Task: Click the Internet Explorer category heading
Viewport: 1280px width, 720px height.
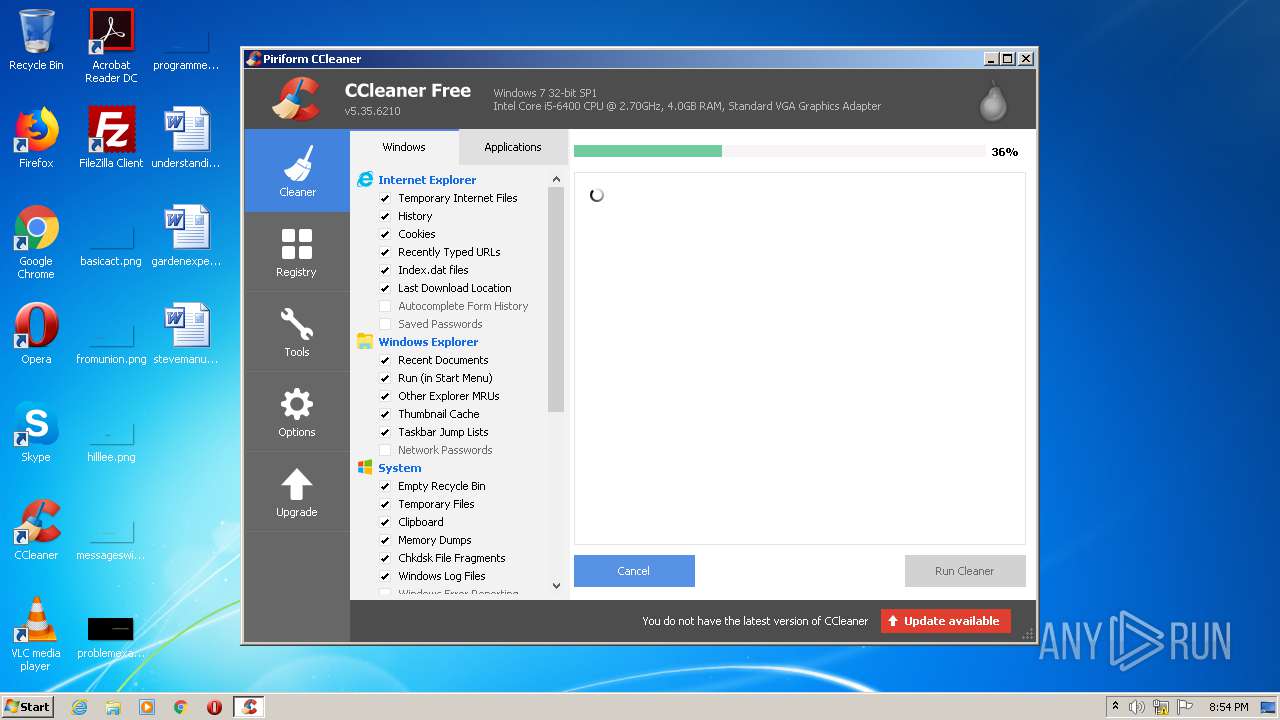Action: click(427, 180)
